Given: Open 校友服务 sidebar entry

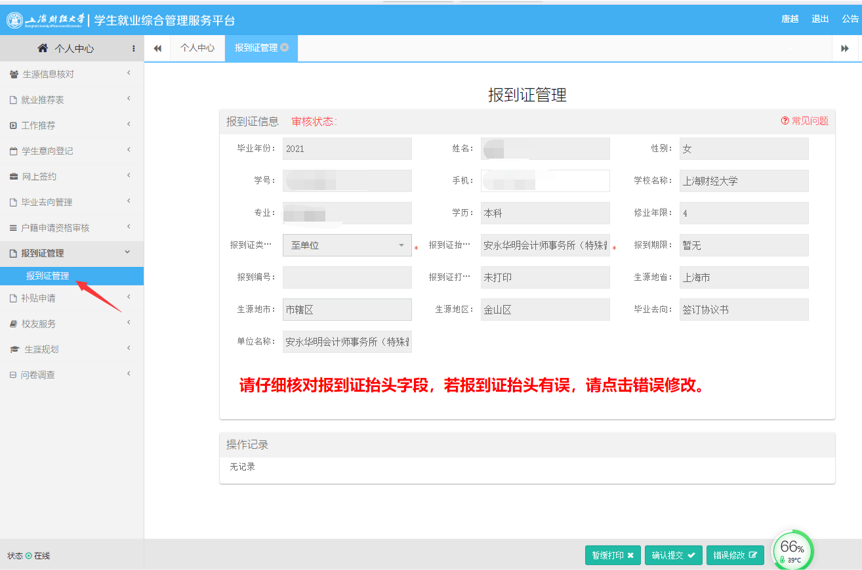Looking at the screenshot, I should (72, 324).
